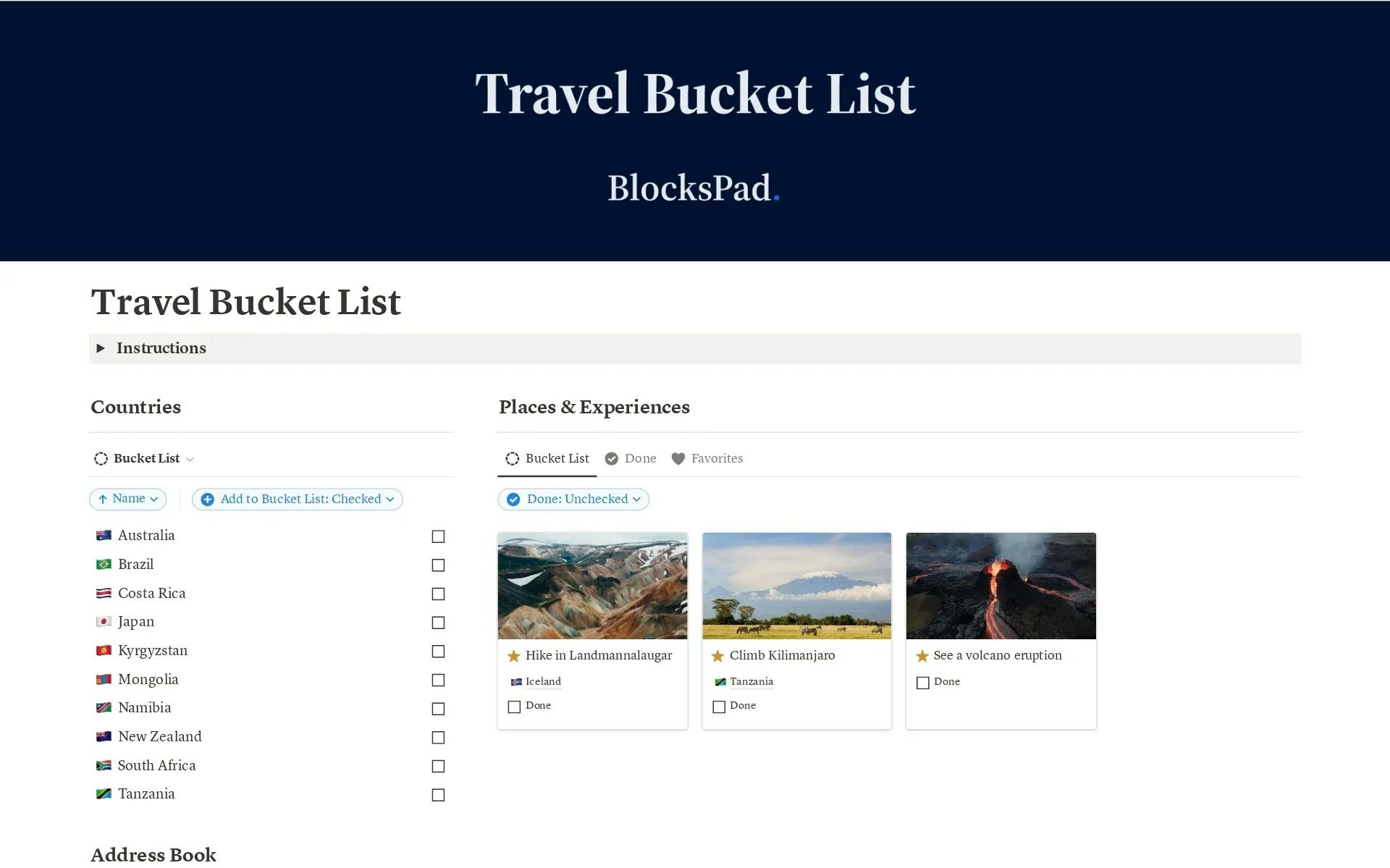The height and width of the screenshot is (868, 1390).
Task: Open the Name sort dropdown
Action: [128, 499]
